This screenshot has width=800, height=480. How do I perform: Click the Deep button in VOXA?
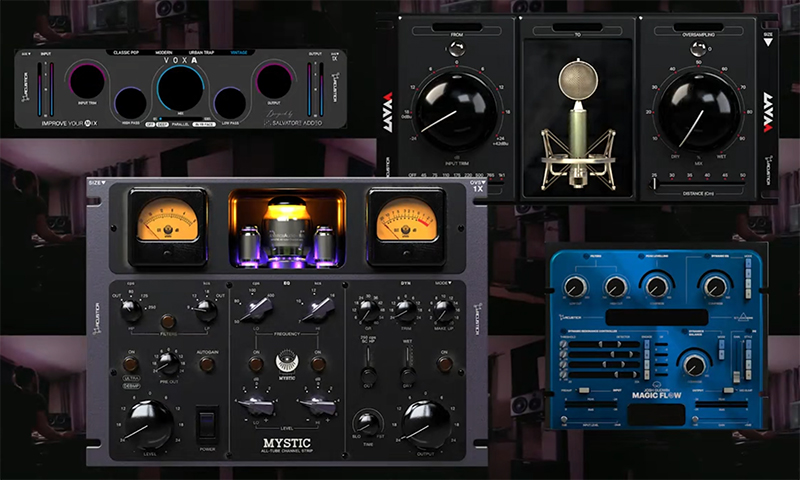click(x=162, y=124)
